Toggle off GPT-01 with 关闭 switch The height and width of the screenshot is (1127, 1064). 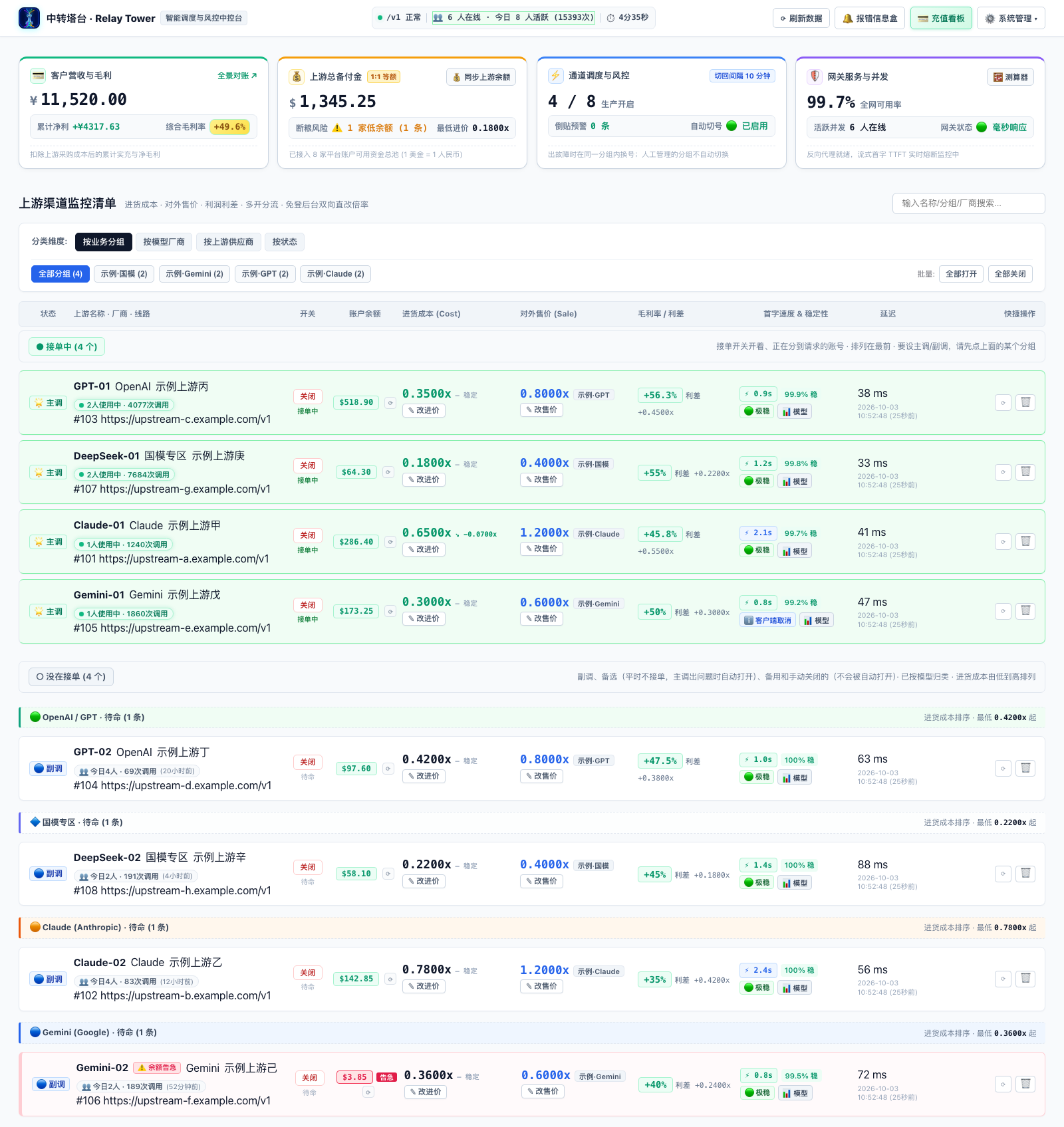click(x=308, y=396)
